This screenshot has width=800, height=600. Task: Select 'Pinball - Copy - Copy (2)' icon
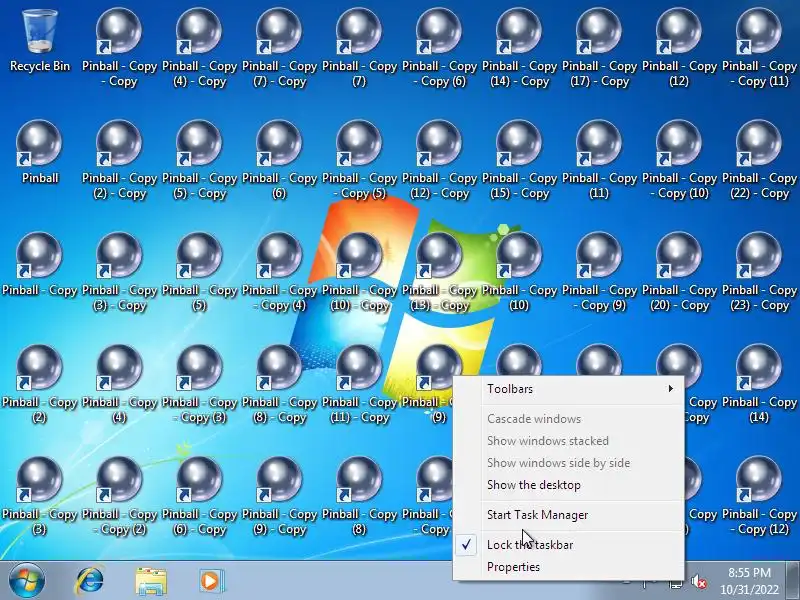(x=119, y=496)
